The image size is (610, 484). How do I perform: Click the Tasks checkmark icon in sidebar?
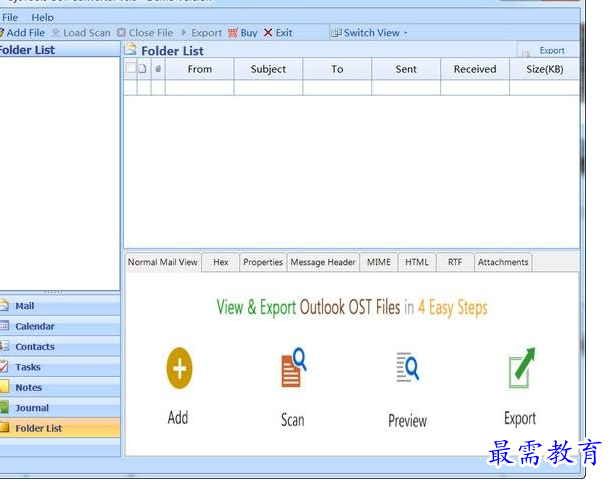[4, 367]
